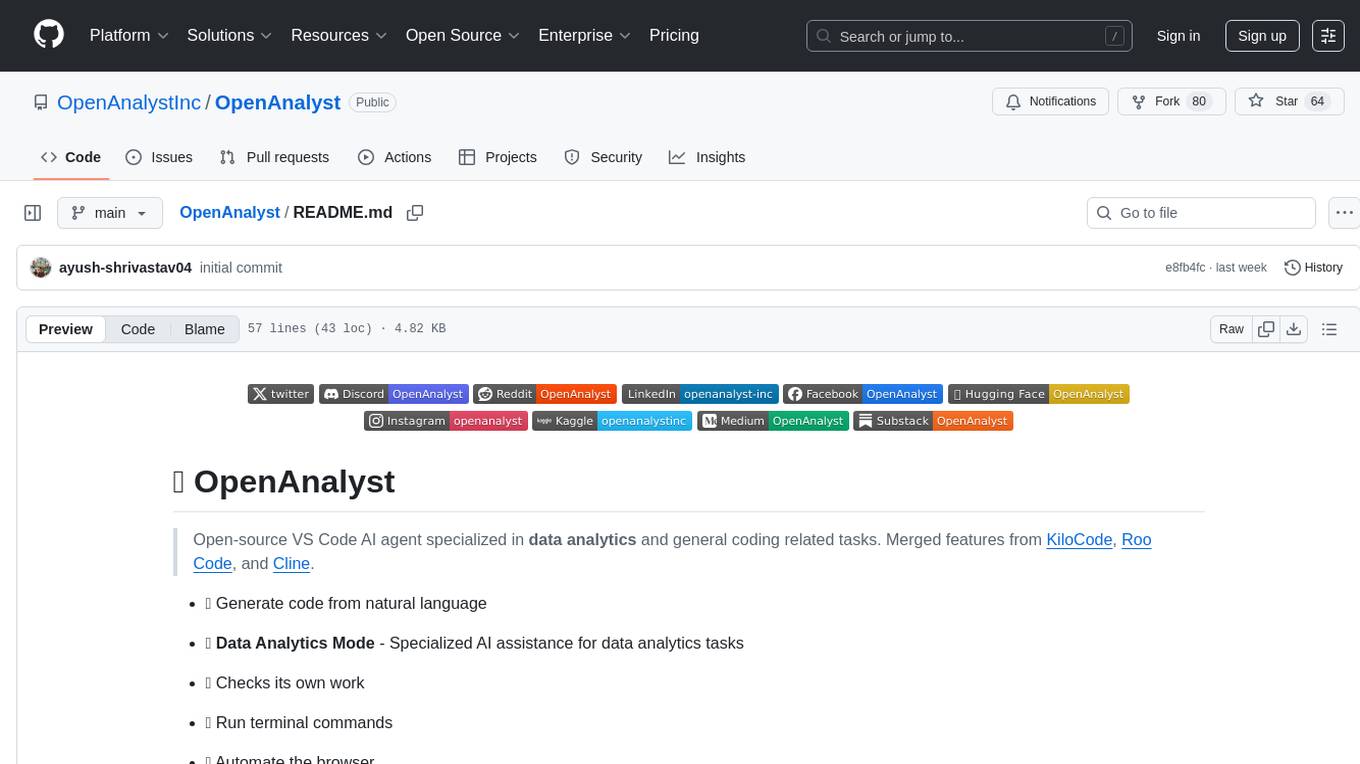Click the 'Run terminal commands' bullet text
Viewport: 1360px width, 764px height.
point(304,722)
